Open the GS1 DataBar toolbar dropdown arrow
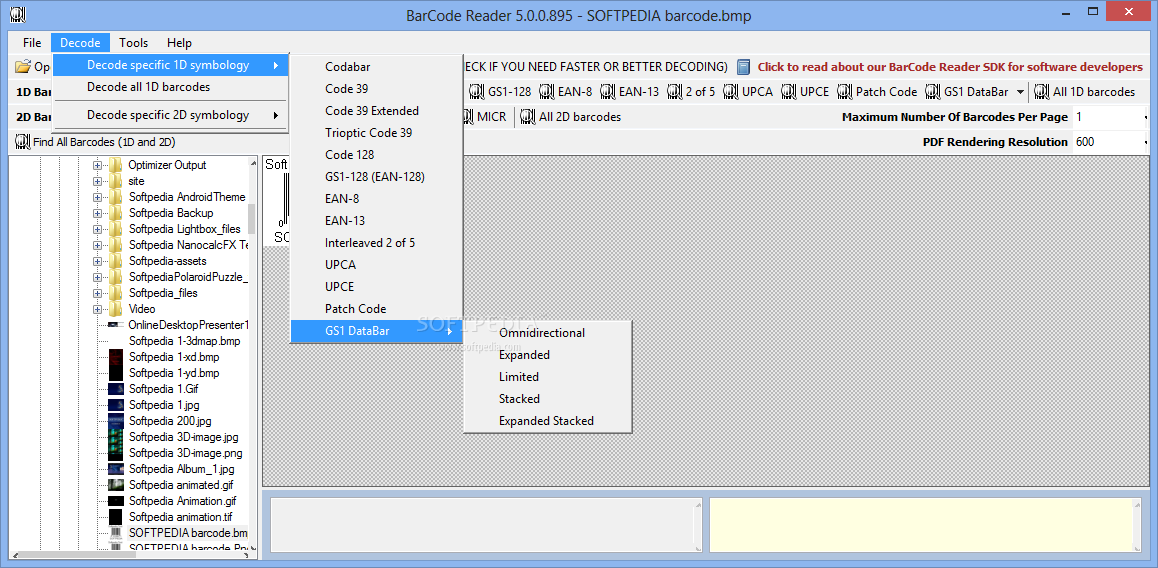 (1021, 92)
